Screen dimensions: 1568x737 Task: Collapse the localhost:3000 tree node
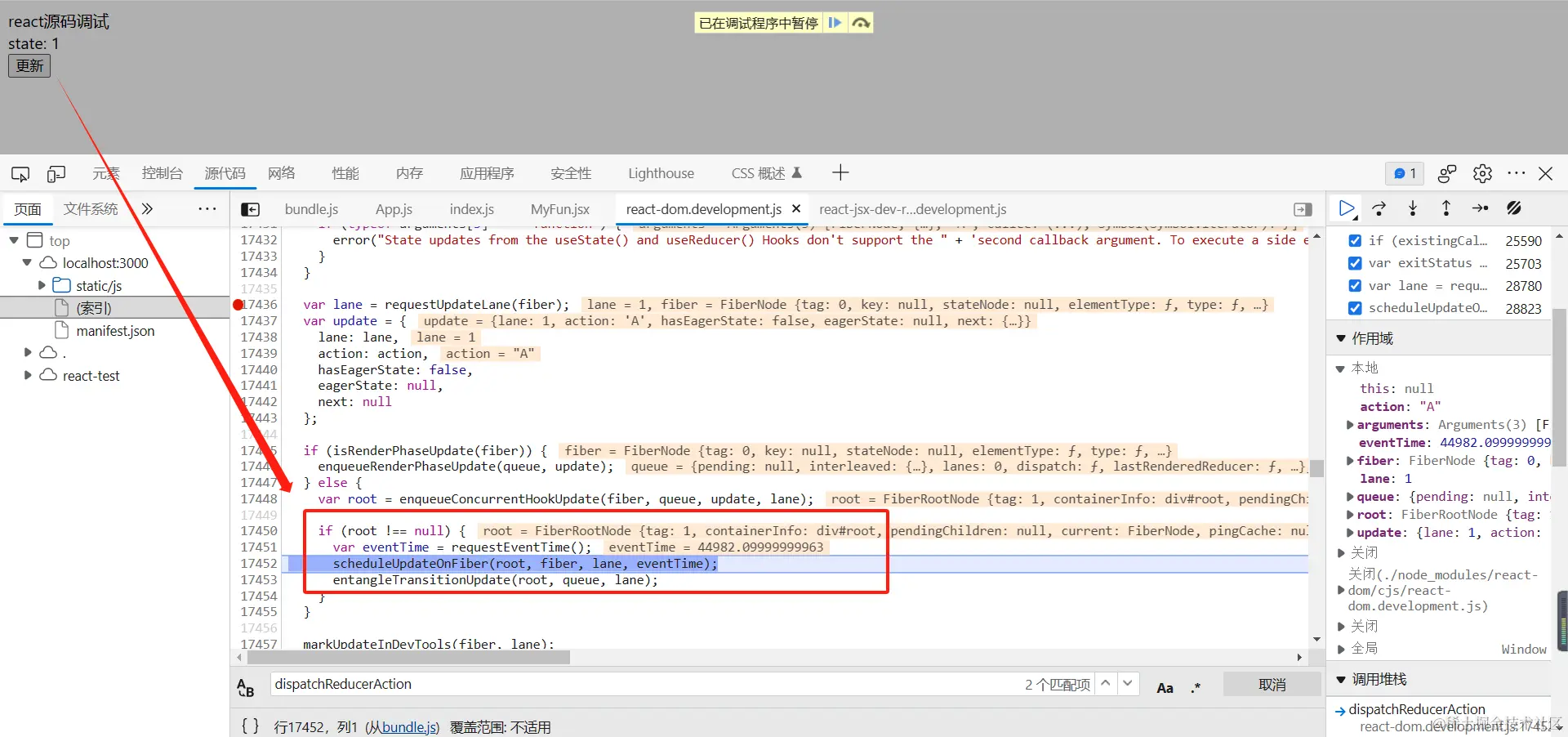pos(27,262)
